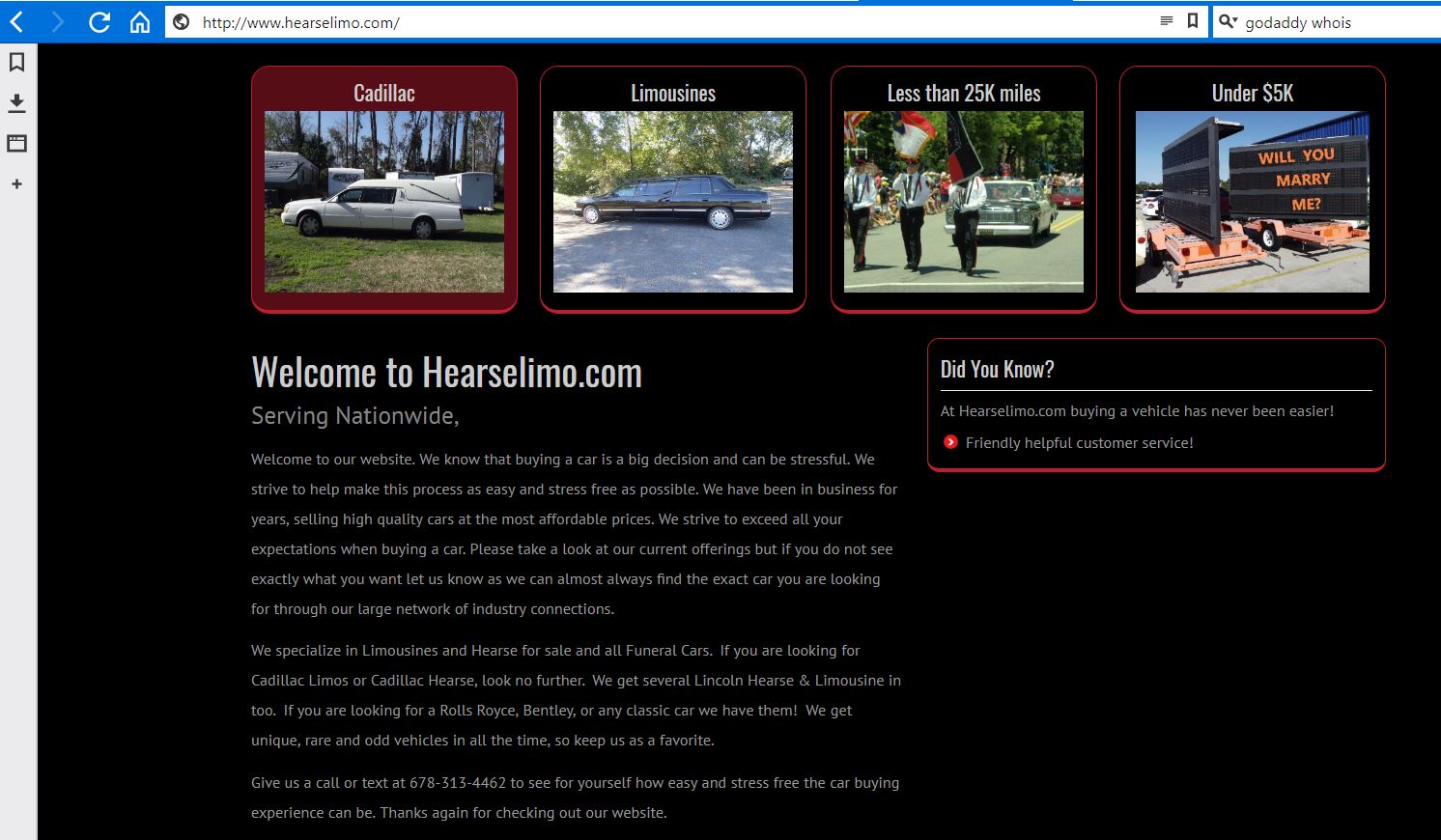Viewport: 1441px width, 840px height.
Task: Click the Serving Nationwide subtitle
Action: (355, 416)
